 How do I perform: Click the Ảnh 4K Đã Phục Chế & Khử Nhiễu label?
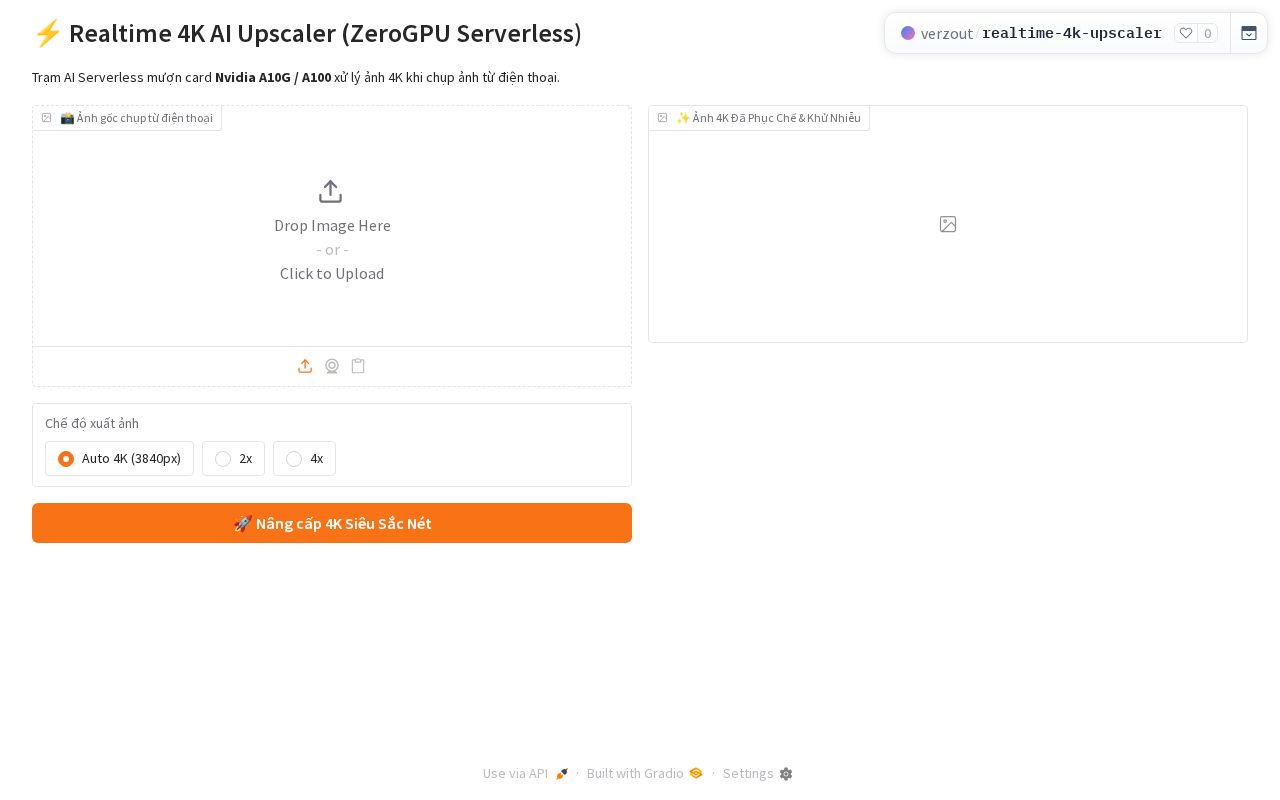(759, 118)
